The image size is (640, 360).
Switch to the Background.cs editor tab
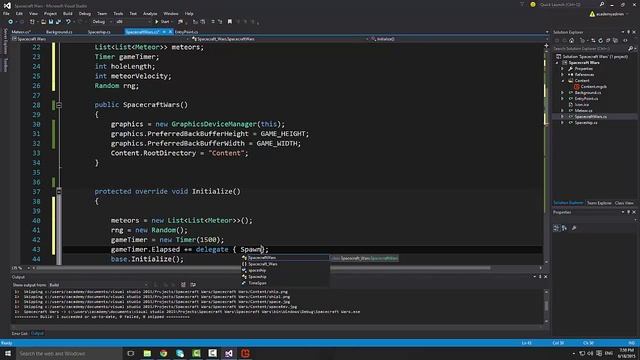(x=59, y=32)
